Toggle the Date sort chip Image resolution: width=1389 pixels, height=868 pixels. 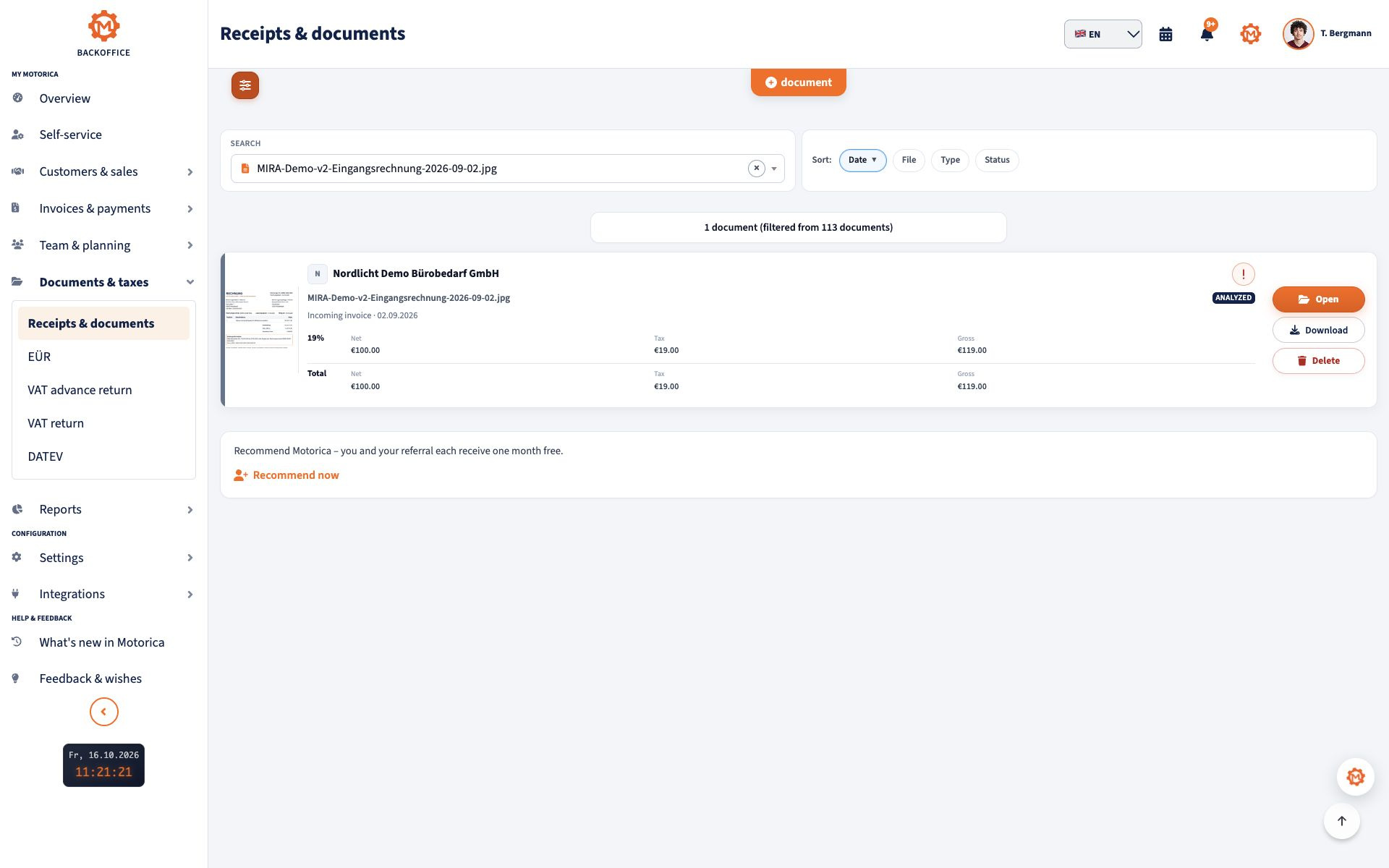(862, 160)
